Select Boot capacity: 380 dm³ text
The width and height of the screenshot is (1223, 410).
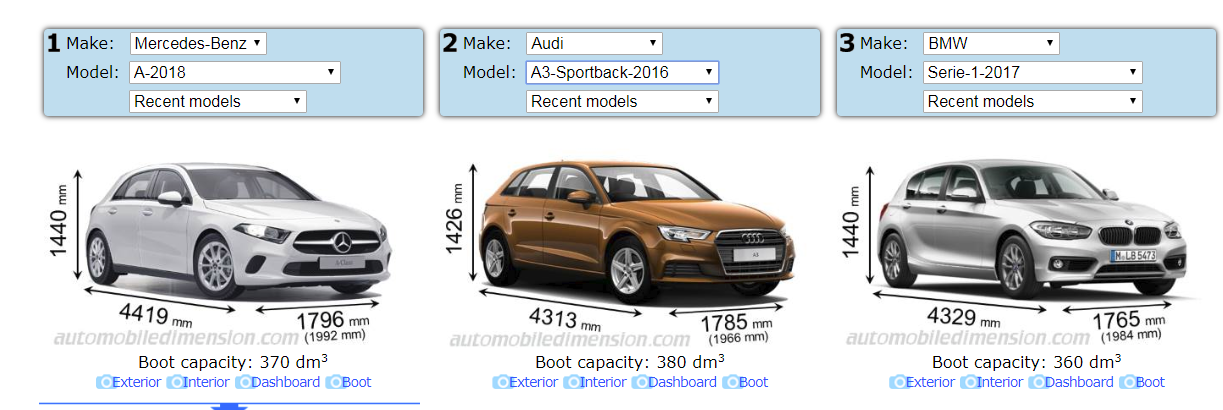(x=630, y=362)
